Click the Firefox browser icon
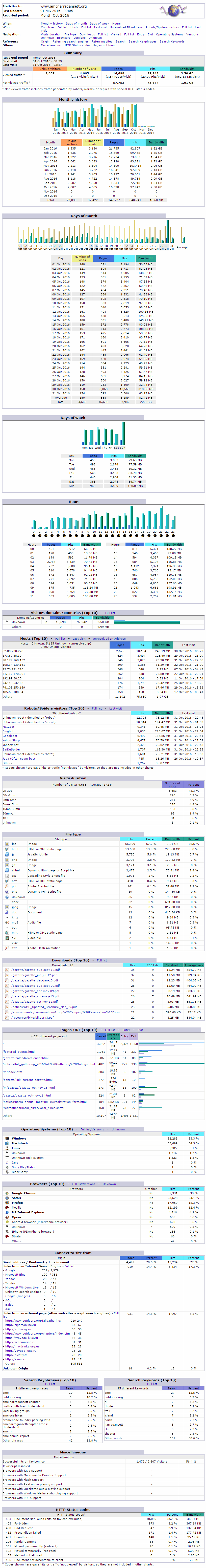This screenshot has height=1568, width=206. click(x=7, y=1203)
